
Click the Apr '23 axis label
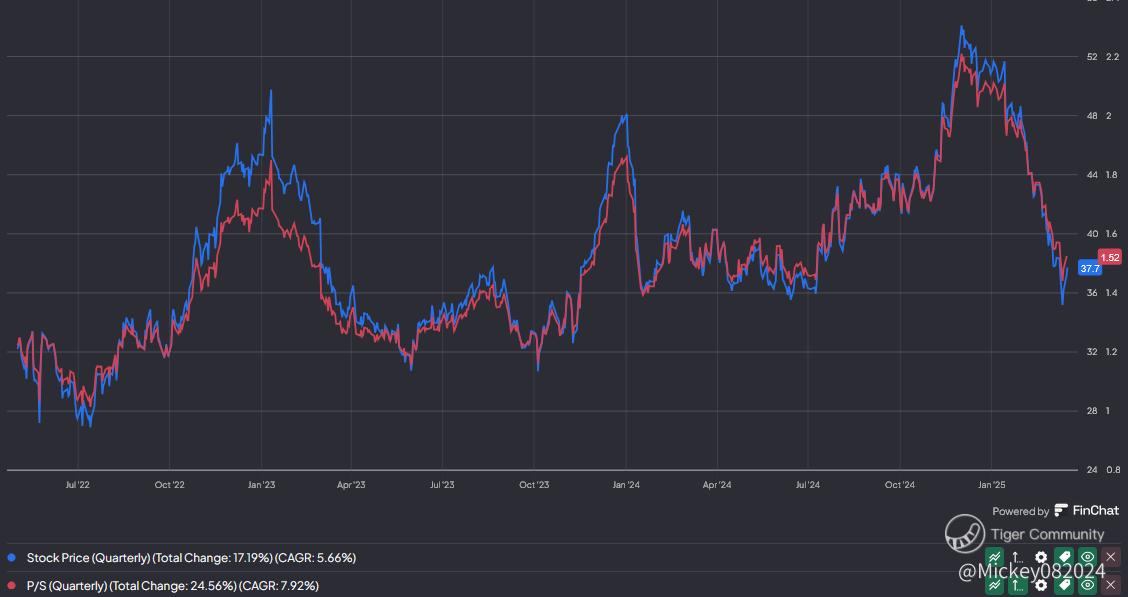(351, 485)
